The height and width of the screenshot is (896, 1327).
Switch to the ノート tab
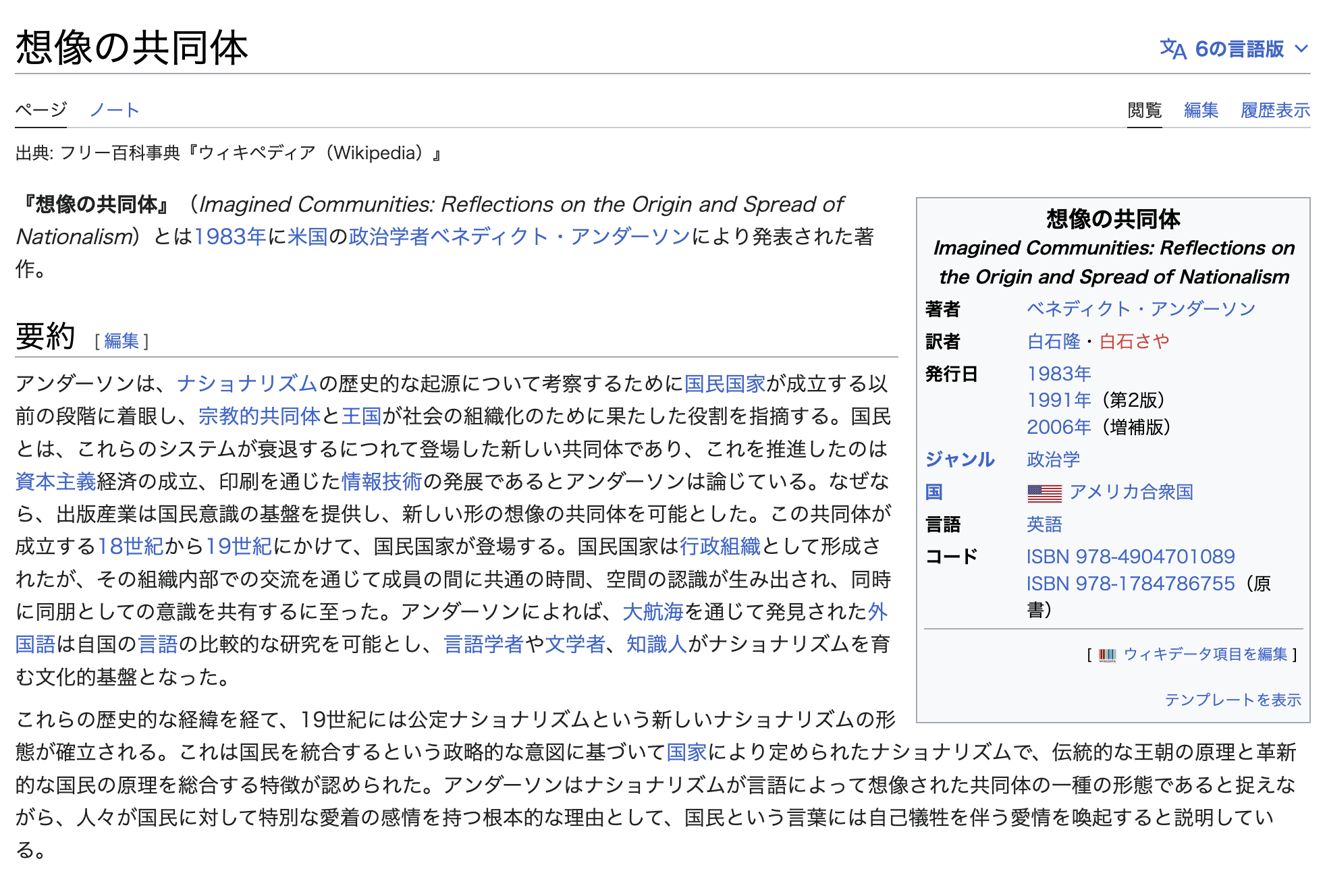point(114,110)
